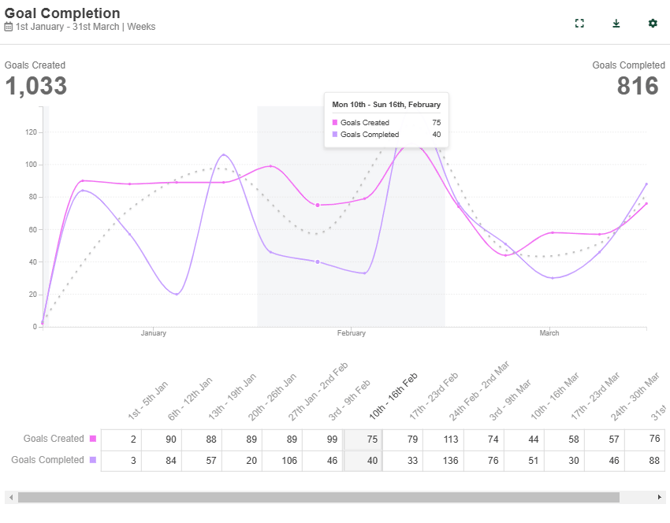Click the scrollbar right arrow
Screen dimensions: 670x523
click(663, 497)
